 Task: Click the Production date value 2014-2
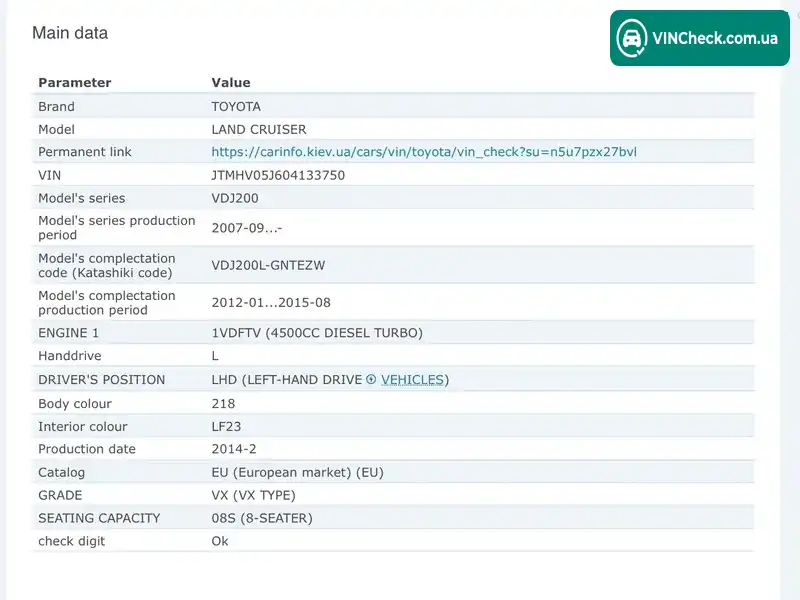[x=234, y=449]
